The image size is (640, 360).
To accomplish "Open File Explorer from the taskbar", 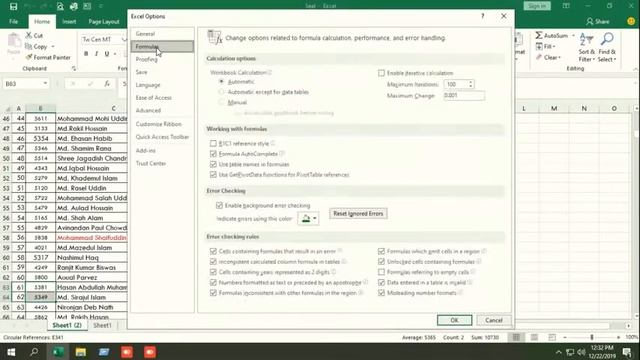I will [80, 352].
